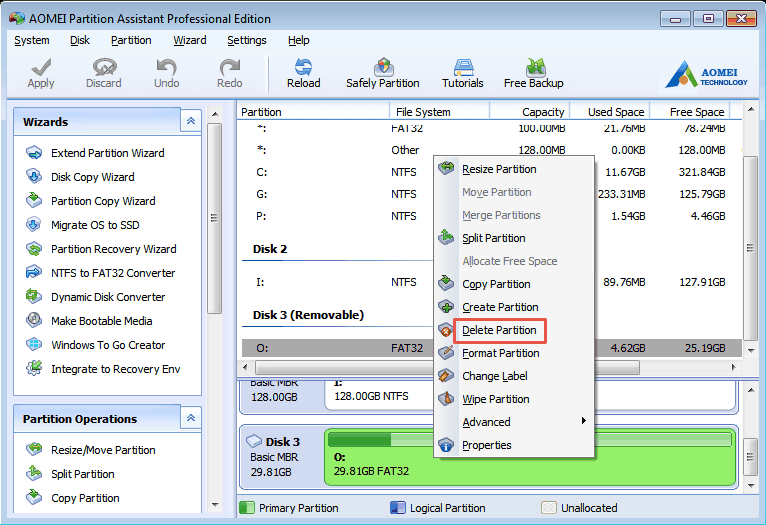Open the Help menu
Viewport: 766px width, 525px height.
click(298, 40)
